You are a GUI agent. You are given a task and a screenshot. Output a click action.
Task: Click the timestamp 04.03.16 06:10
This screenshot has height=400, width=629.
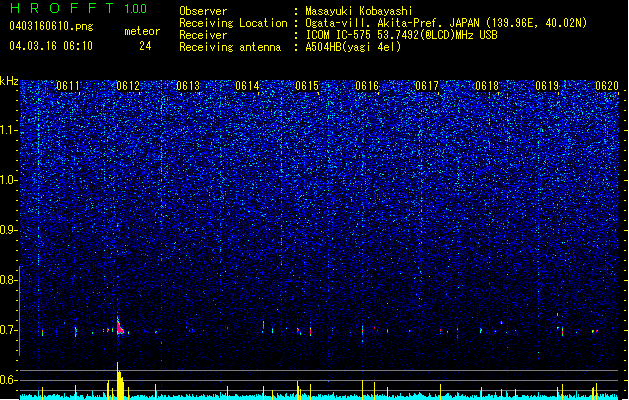click(51, 46)
